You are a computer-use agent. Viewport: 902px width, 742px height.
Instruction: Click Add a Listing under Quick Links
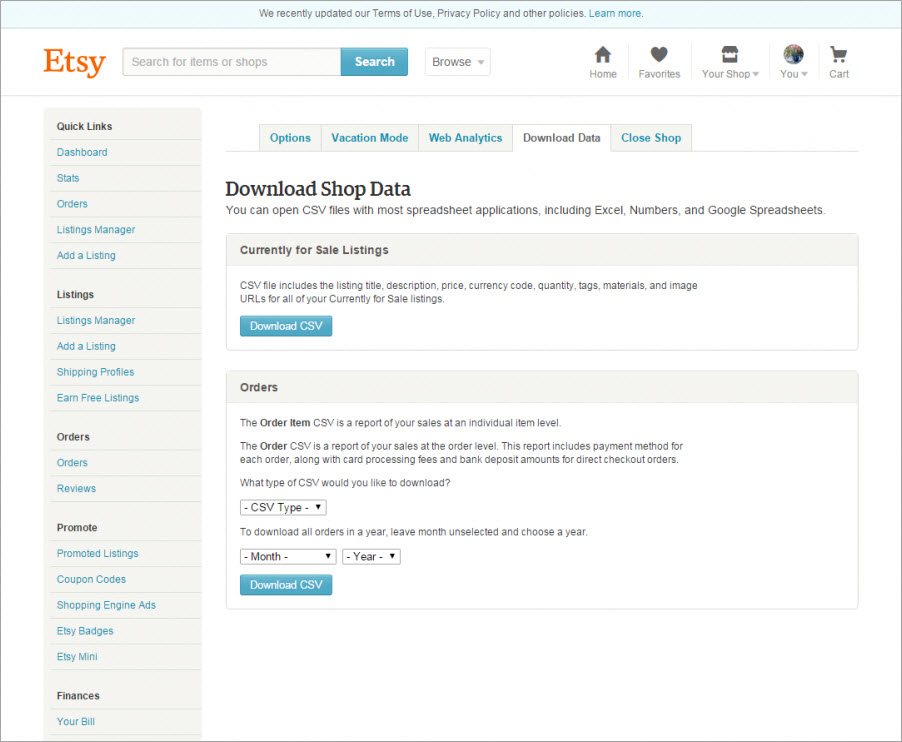[x=86, y=255]
